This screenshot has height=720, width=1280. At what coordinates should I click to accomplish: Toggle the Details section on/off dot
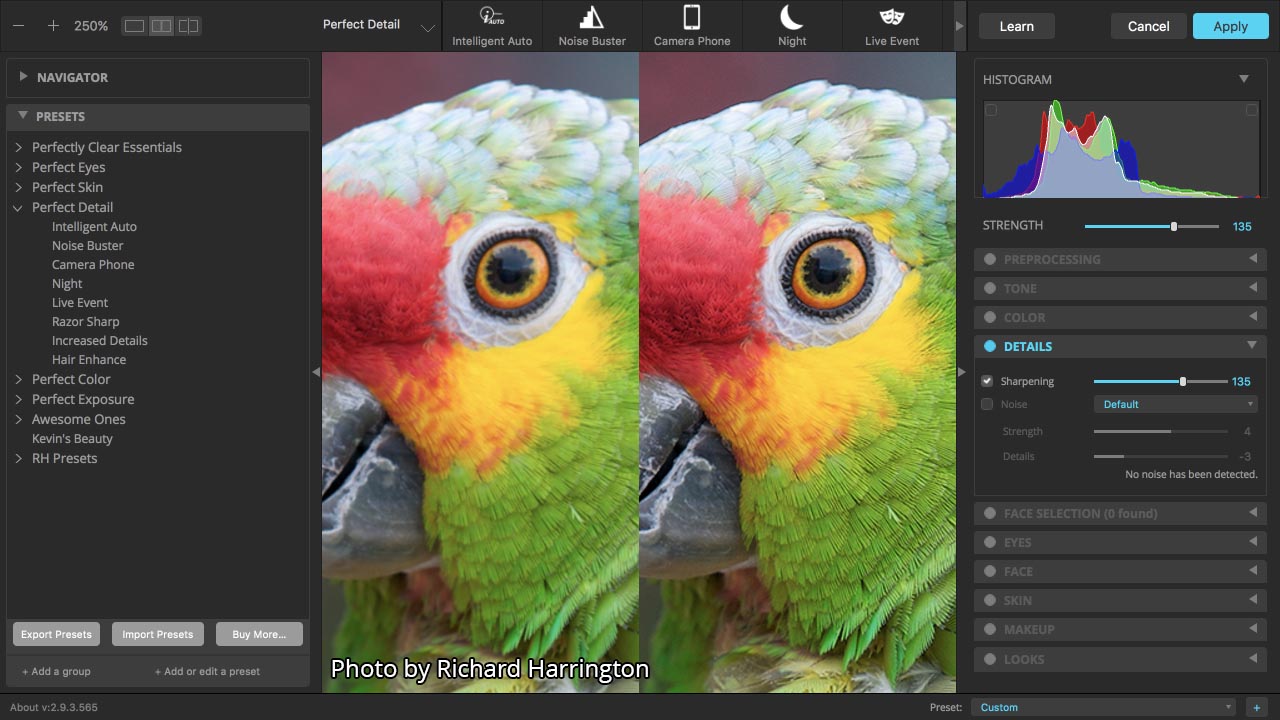(990, 346)
